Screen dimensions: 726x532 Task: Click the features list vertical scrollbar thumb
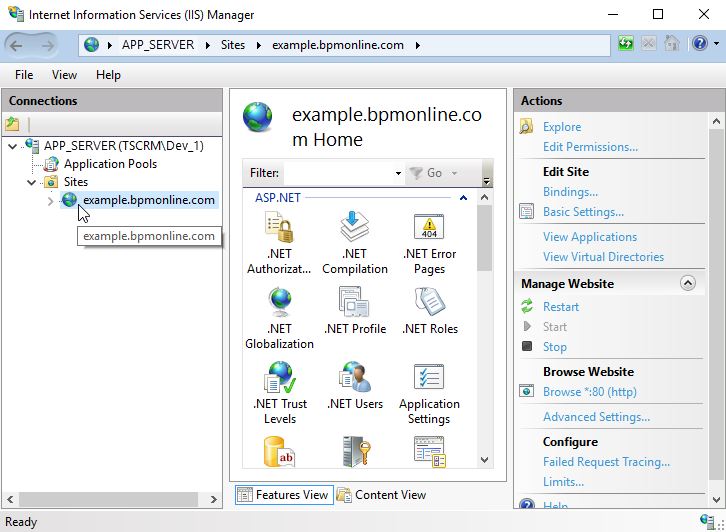(x=484, y=238)
